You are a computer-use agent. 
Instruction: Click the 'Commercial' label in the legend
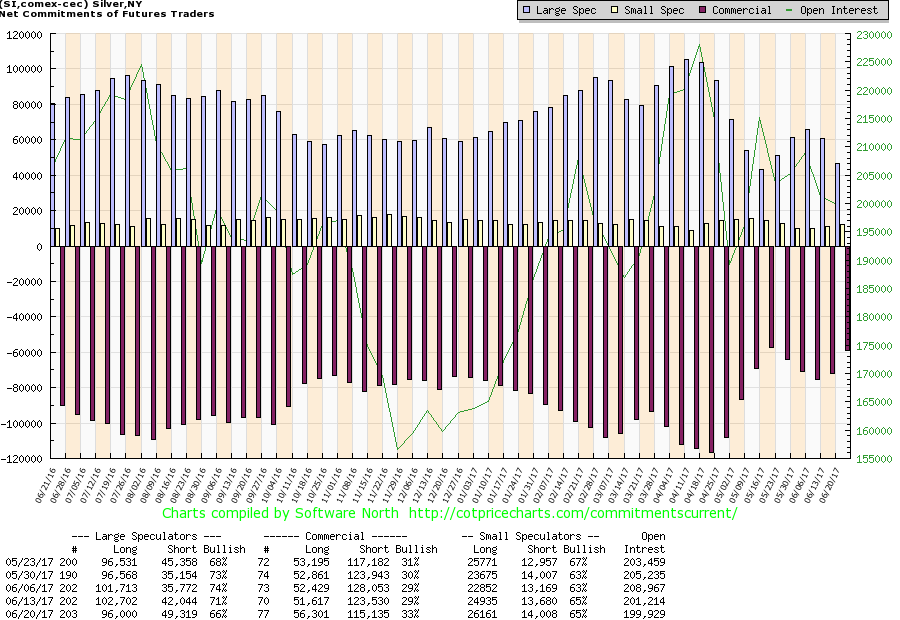pos(743,10)
